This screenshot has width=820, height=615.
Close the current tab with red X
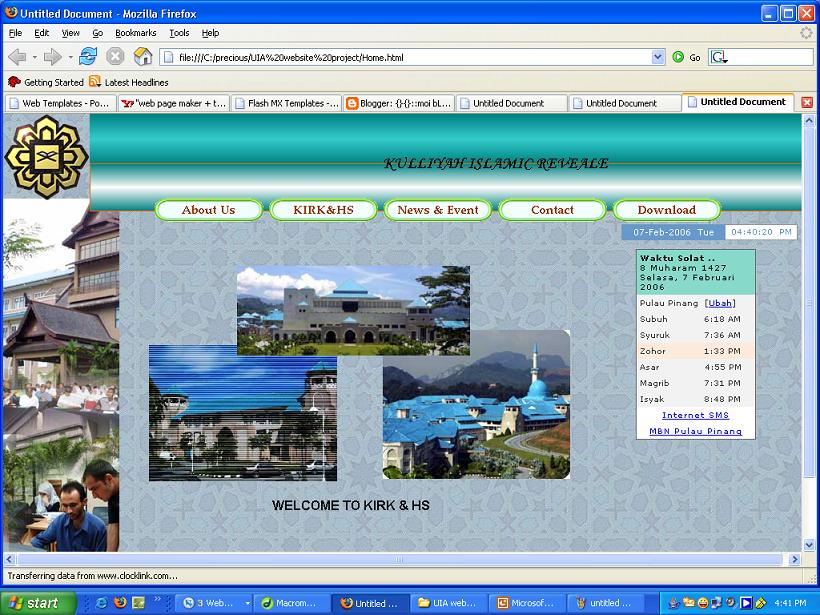click(807, 102)
